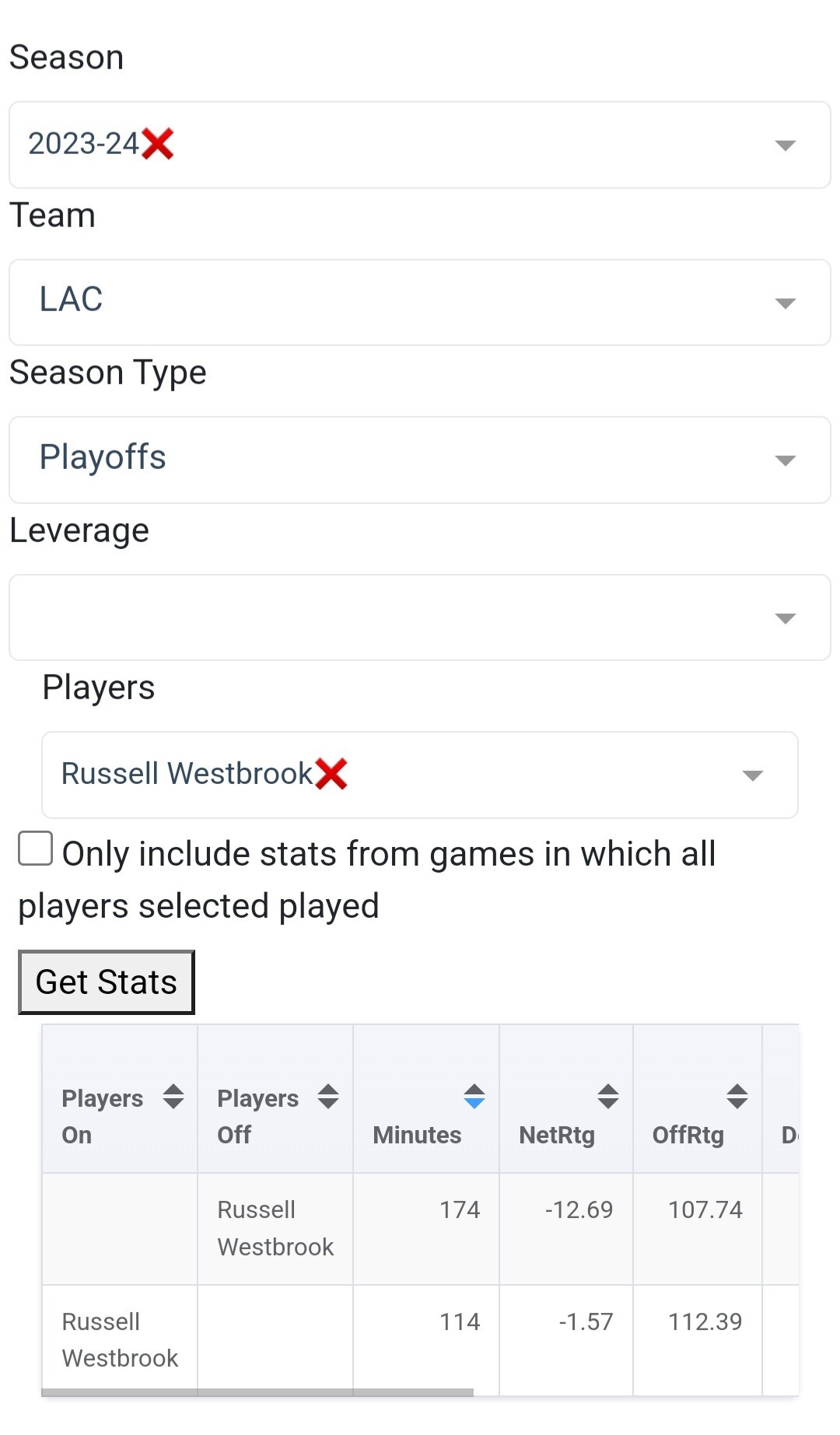
Task: Expand the empty Leverage dropdown
Action: 786,618
